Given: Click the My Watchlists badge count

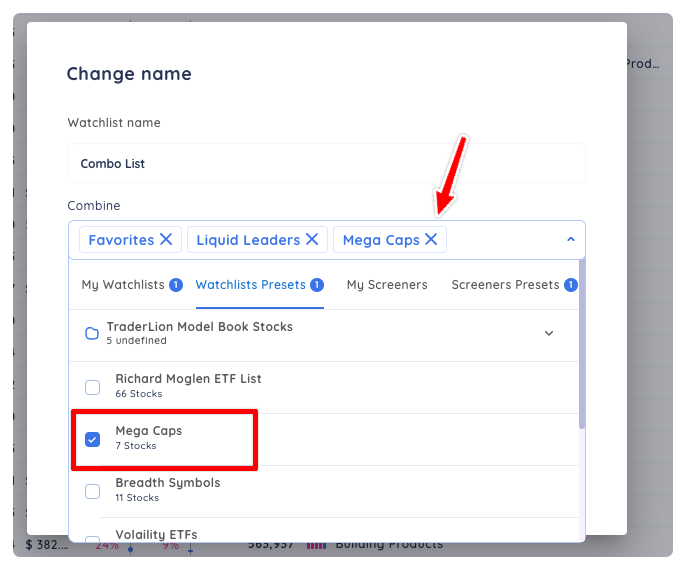Looking at the screenshot, I should 176,285.
